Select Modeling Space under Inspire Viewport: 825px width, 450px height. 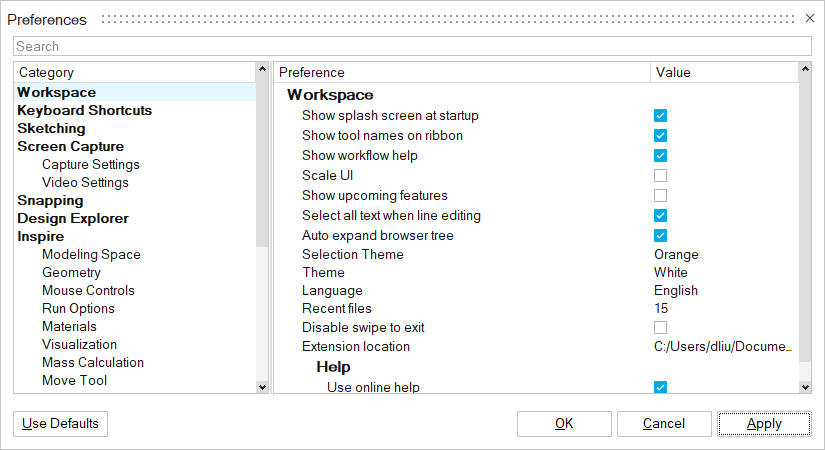pyautogui.click(x=91, y=255)
